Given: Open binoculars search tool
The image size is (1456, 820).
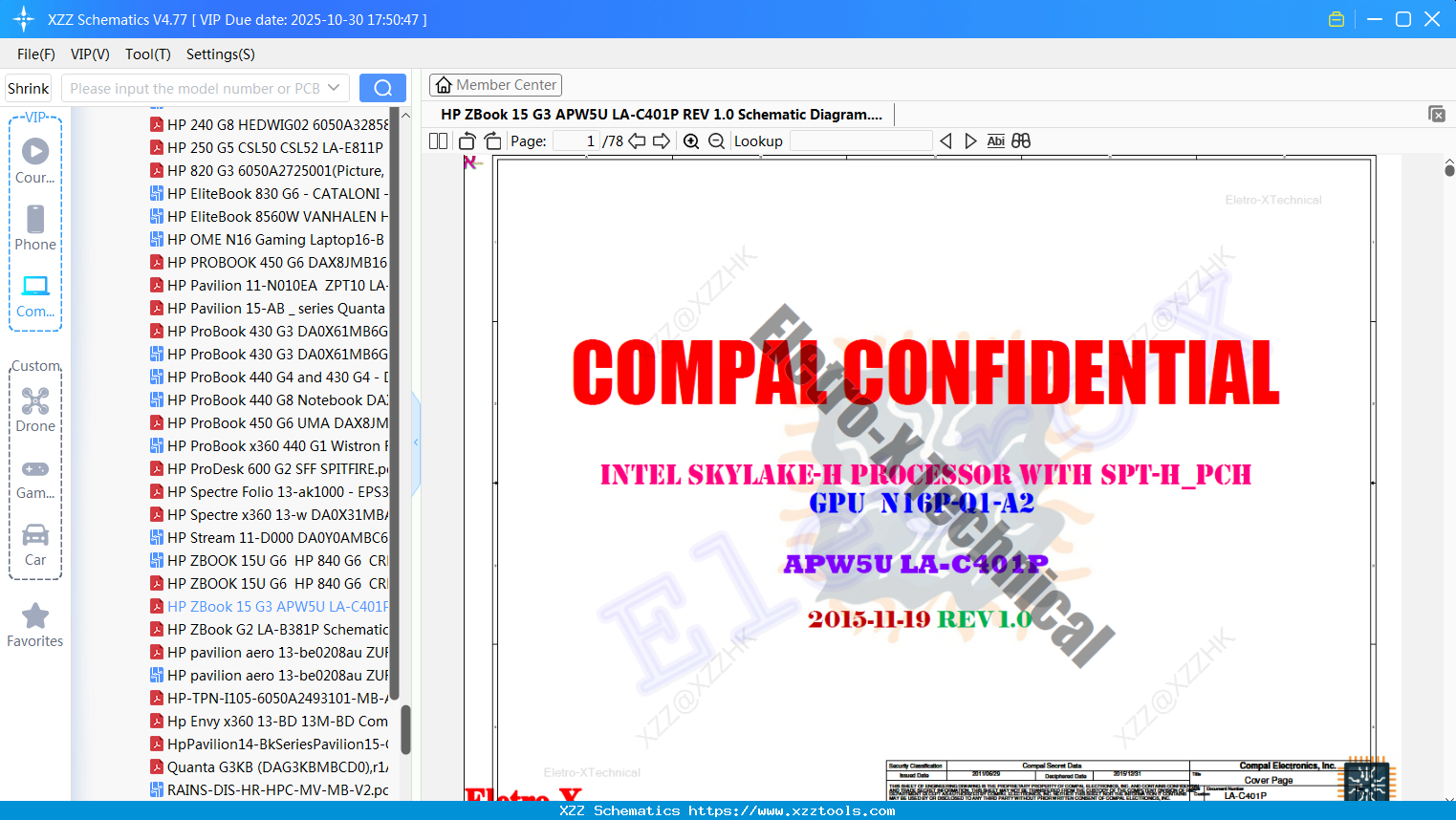Looking at the screenshot, I should [x=1021, y=140].
